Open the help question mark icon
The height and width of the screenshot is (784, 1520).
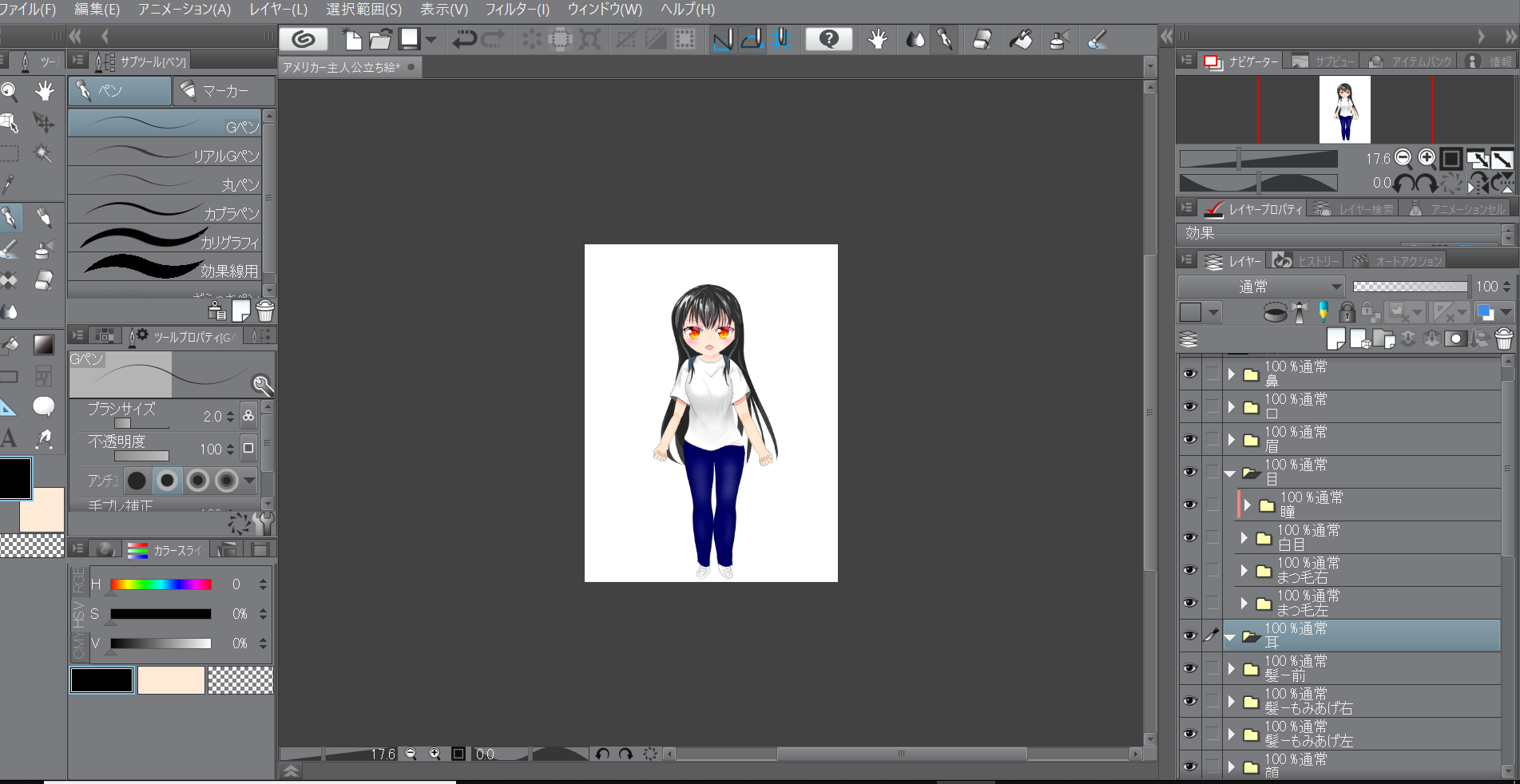(x=828, y=39)
